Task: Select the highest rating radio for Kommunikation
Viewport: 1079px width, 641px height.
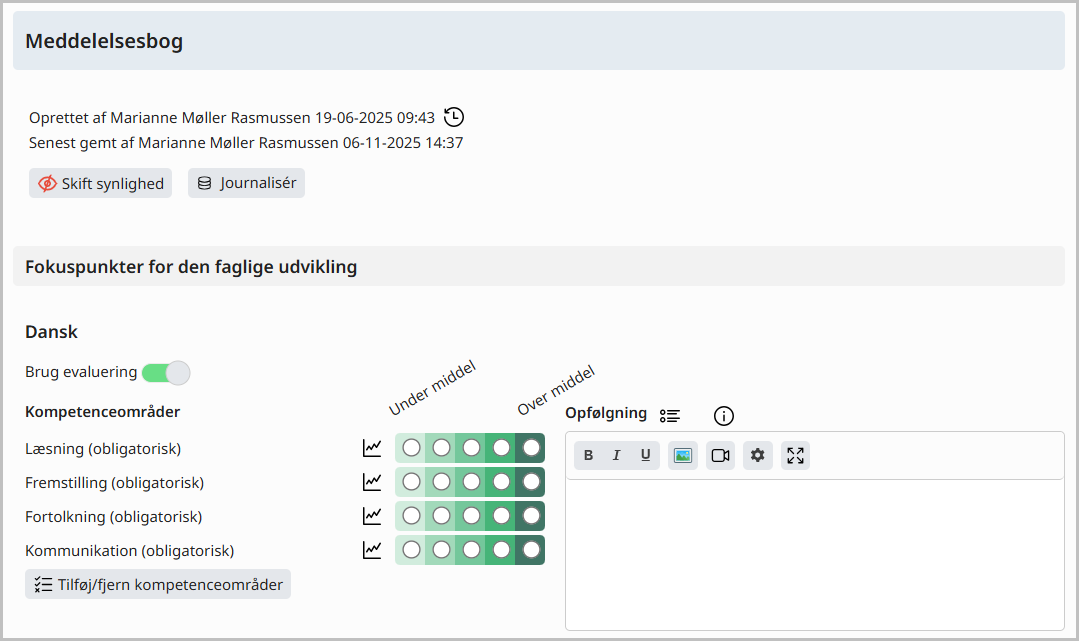Action: click(x=531, y=549)
